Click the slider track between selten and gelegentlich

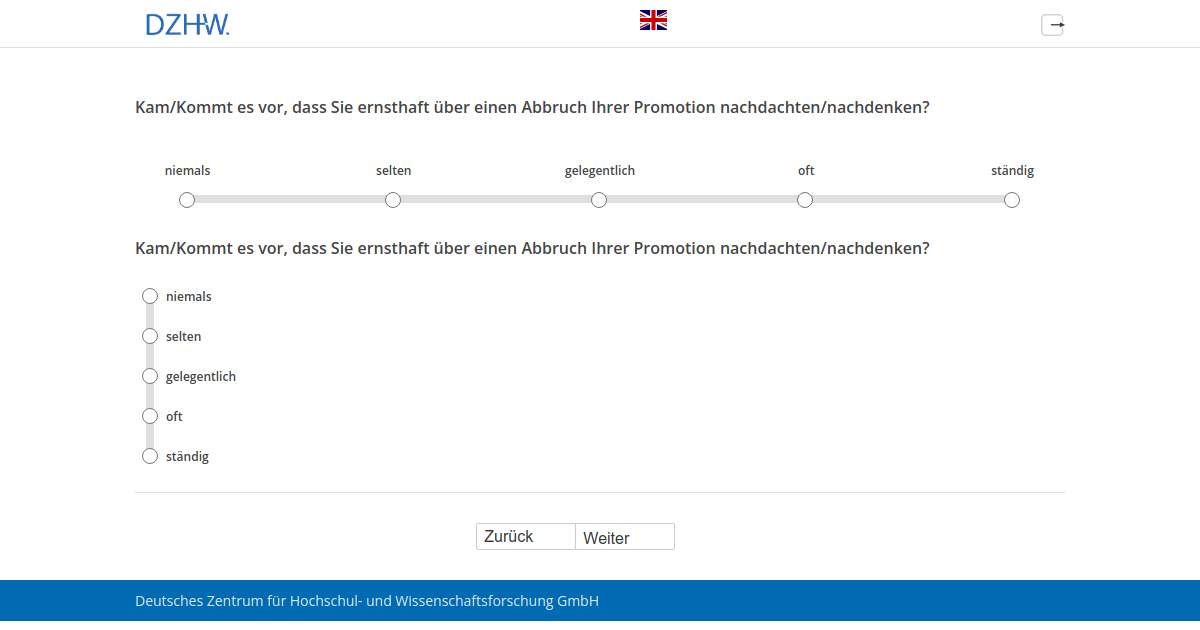(x=496, y=200)
